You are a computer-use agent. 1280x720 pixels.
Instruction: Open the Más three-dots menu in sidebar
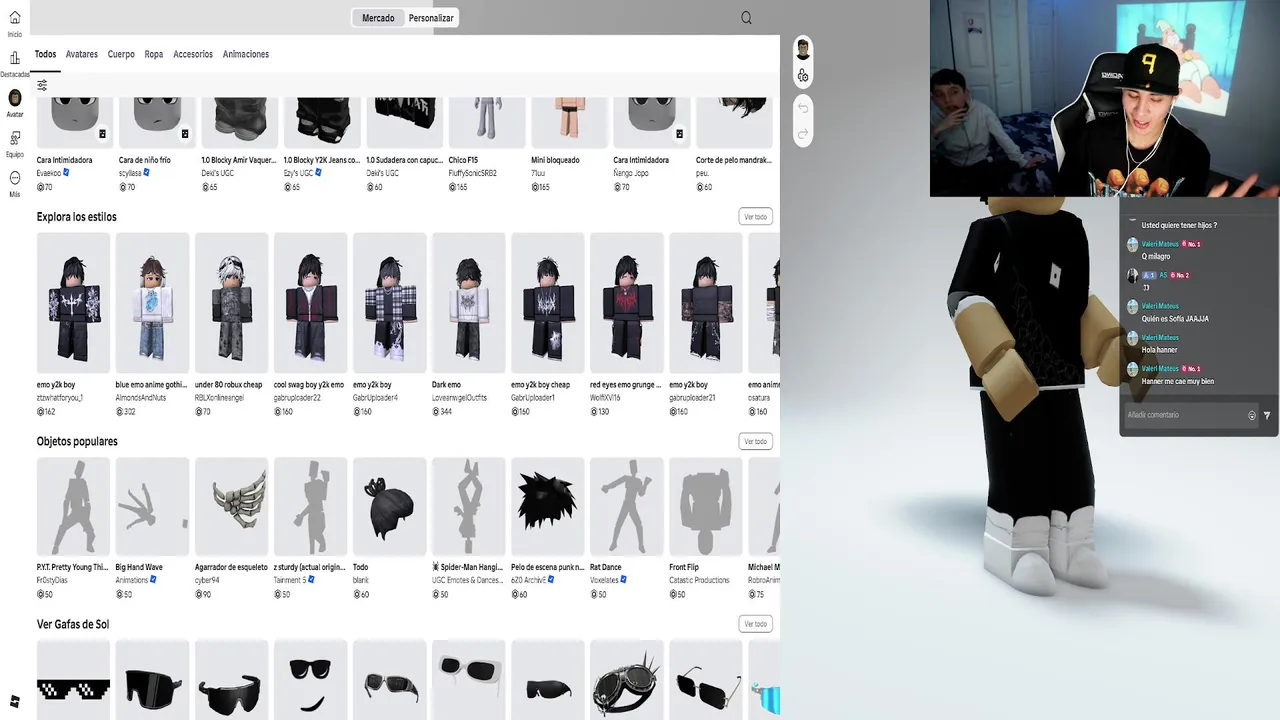pyautogui.click(x=14, y=178)
